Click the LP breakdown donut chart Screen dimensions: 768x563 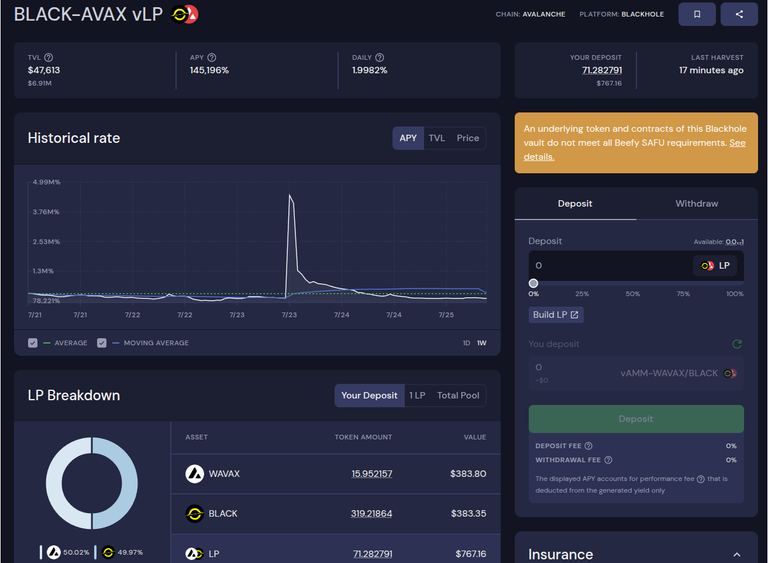pyautogui.click(x=92, y=483)
